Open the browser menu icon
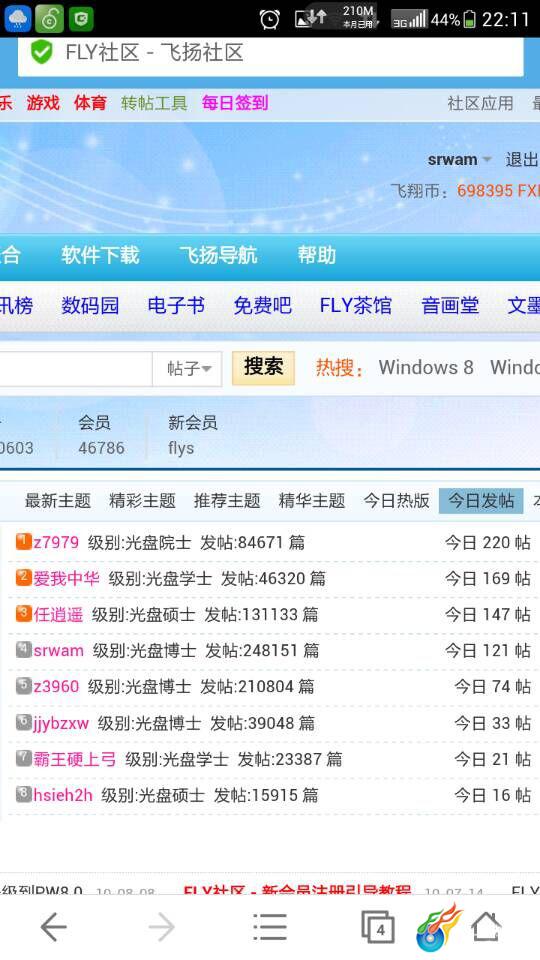Screen dimensions: 540x960 pos(270,927)
